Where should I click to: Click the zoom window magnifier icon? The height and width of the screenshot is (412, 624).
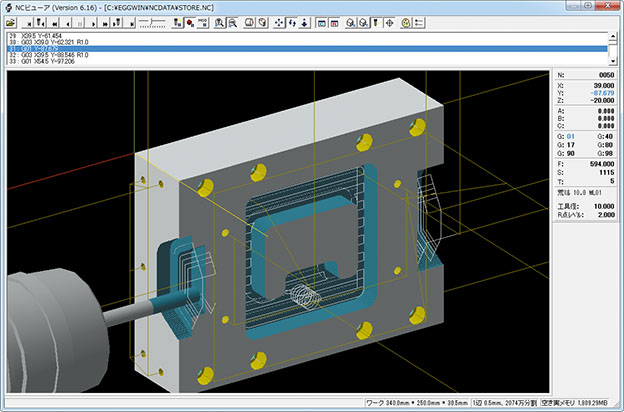point(232,20)
